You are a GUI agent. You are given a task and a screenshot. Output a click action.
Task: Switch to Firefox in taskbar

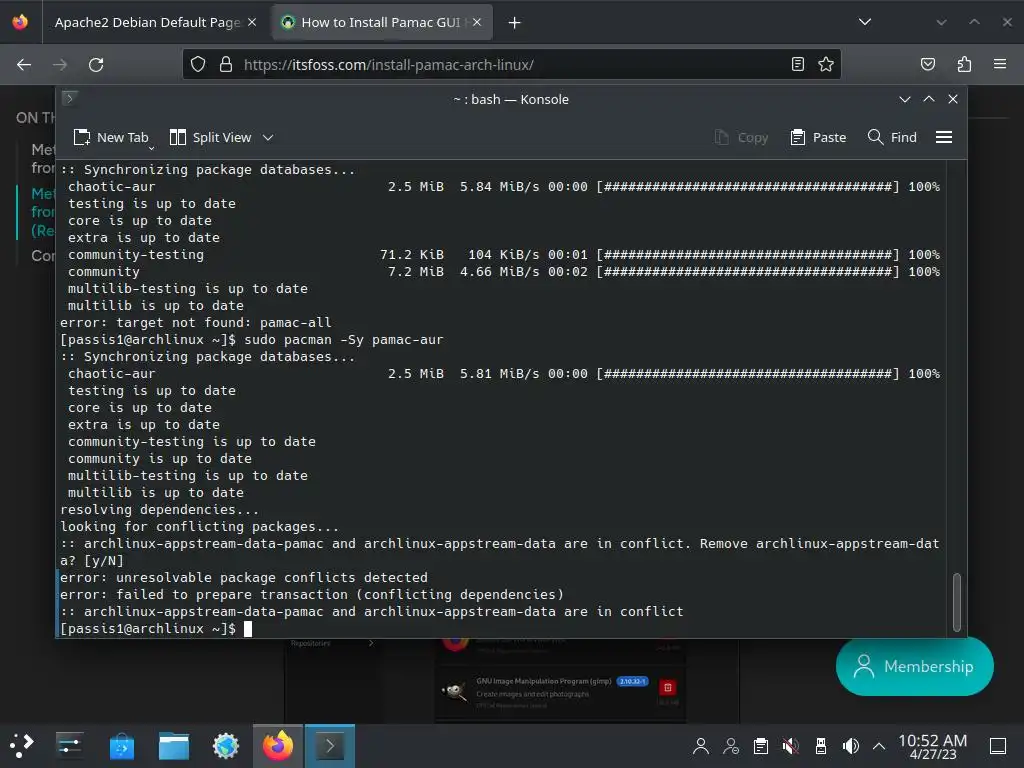click(278, 746)
